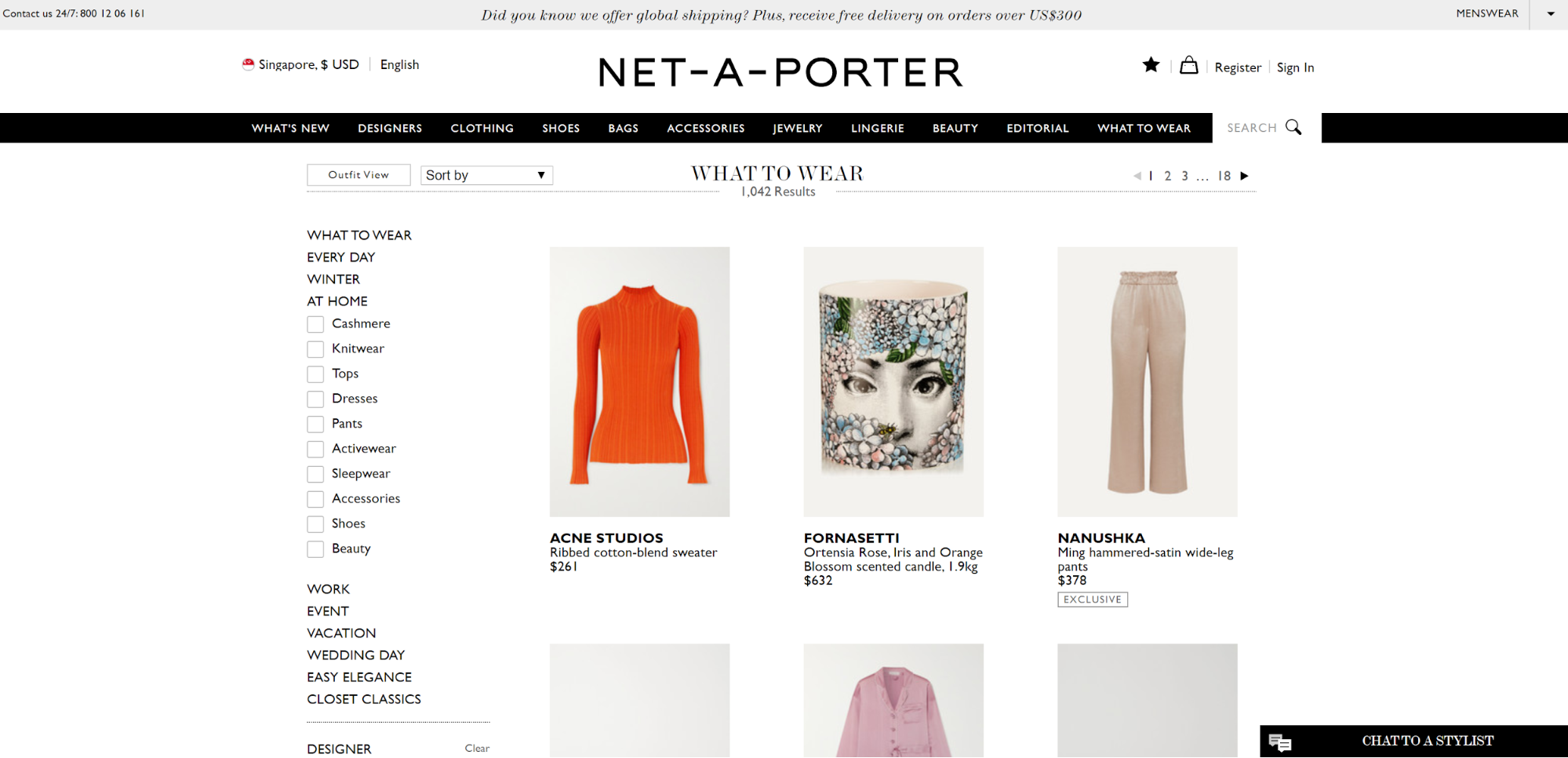Go to next results page arrow
1568x758 pixels.
[1244, 176]
